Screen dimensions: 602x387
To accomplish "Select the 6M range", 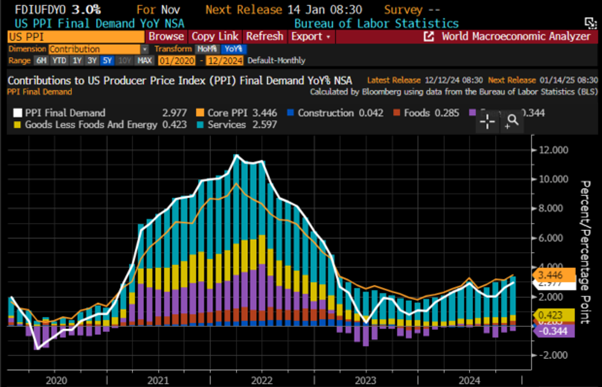I will pyautogui.click(x=41, y=61).
